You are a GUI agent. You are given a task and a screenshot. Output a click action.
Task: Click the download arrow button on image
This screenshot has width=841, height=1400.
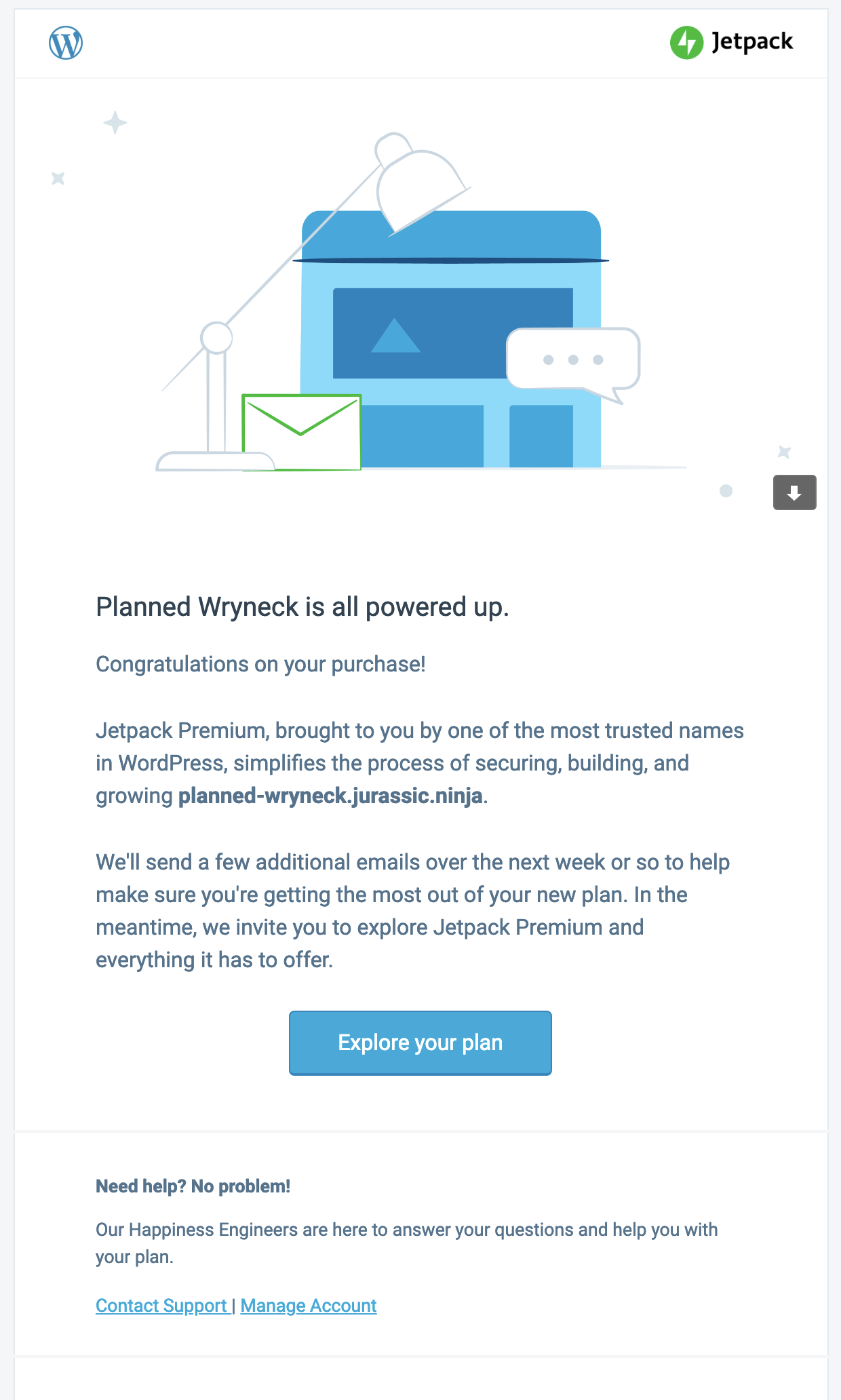(x=794, y=492)
